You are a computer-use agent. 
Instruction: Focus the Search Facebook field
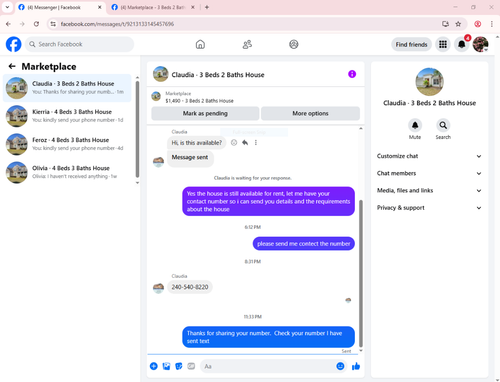80,44
